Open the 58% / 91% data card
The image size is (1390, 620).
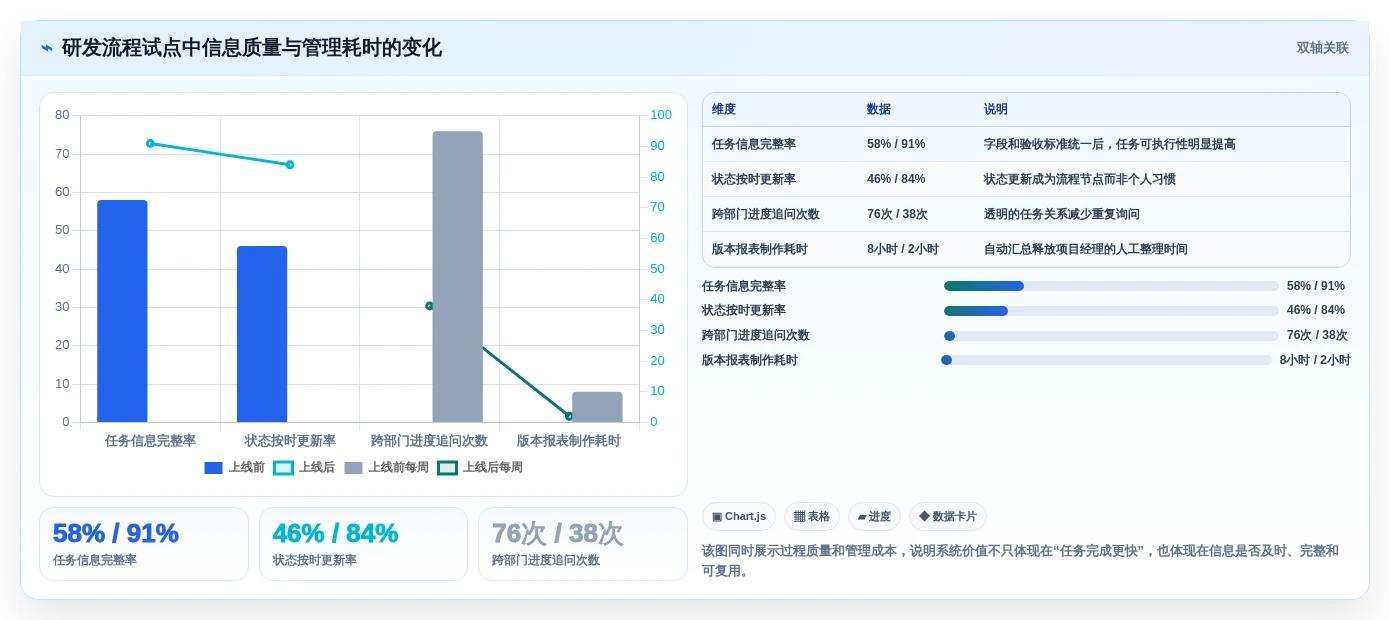tap(144, 544)
